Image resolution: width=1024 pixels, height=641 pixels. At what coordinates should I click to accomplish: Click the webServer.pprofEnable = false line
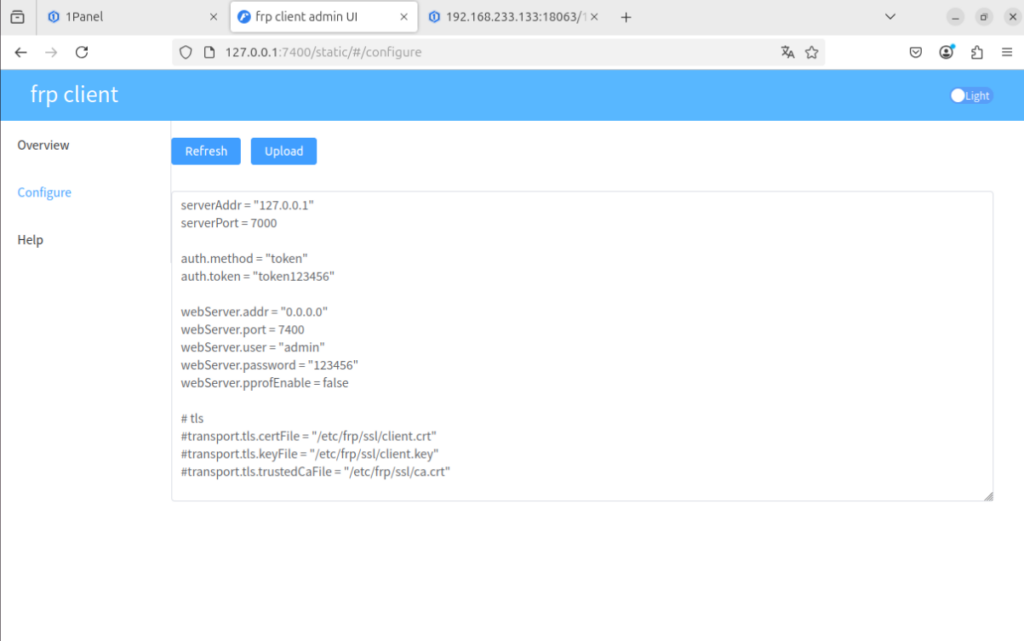click(264, 383)
